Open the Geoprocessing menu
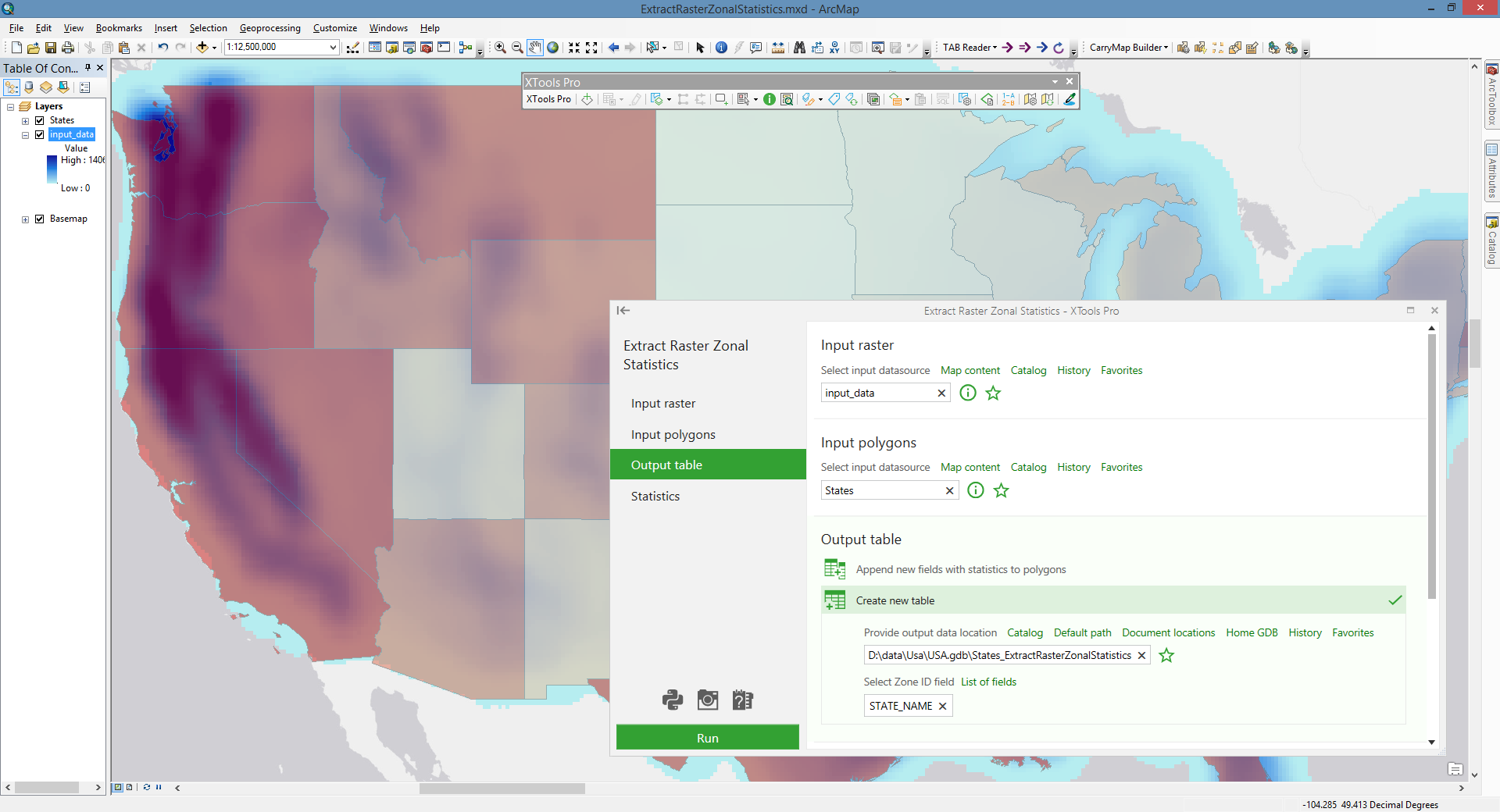This screenshot has width=1500, height=812. point(270,28)
